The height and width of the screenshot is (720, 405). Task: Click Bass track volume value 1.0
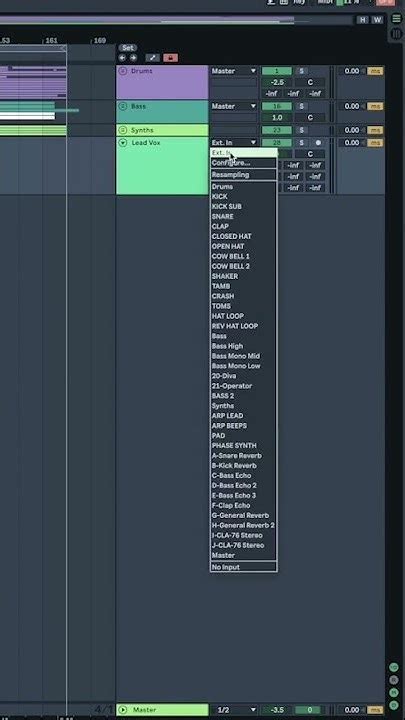(x=276, y=118)
